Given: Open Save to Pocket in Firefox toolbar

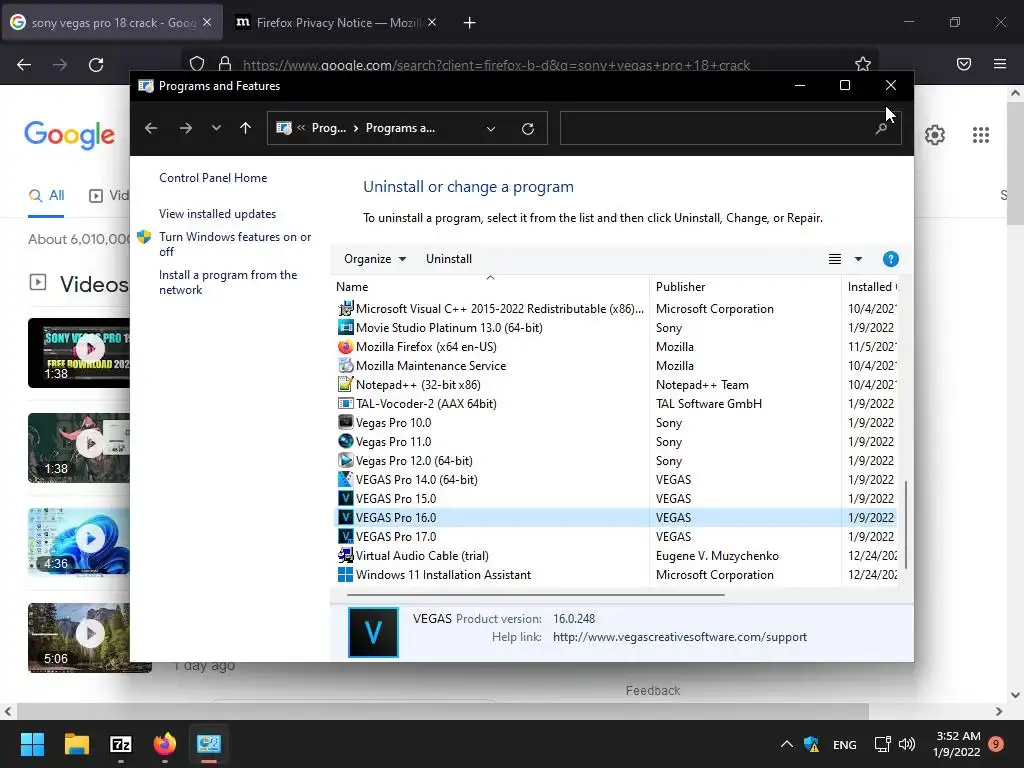Looking at the screenshot, I should [x=964, y=64].
